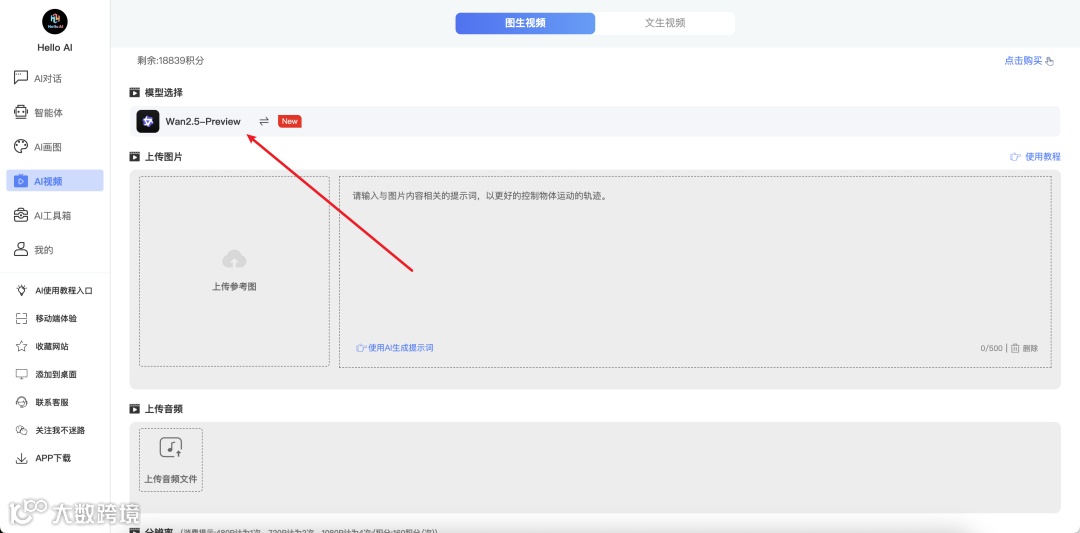Open the 使用教程 link
The image size is (1080, 533).
(x=1043, y=156)
